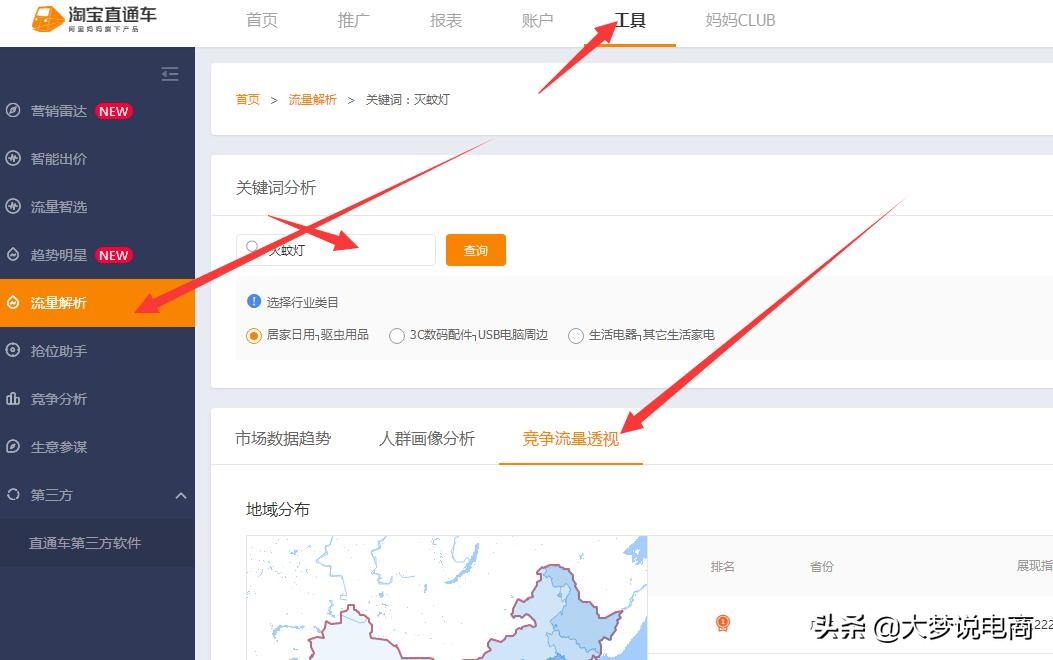Go to 首页 via the breadcrumb link

(x=247, y=99)
